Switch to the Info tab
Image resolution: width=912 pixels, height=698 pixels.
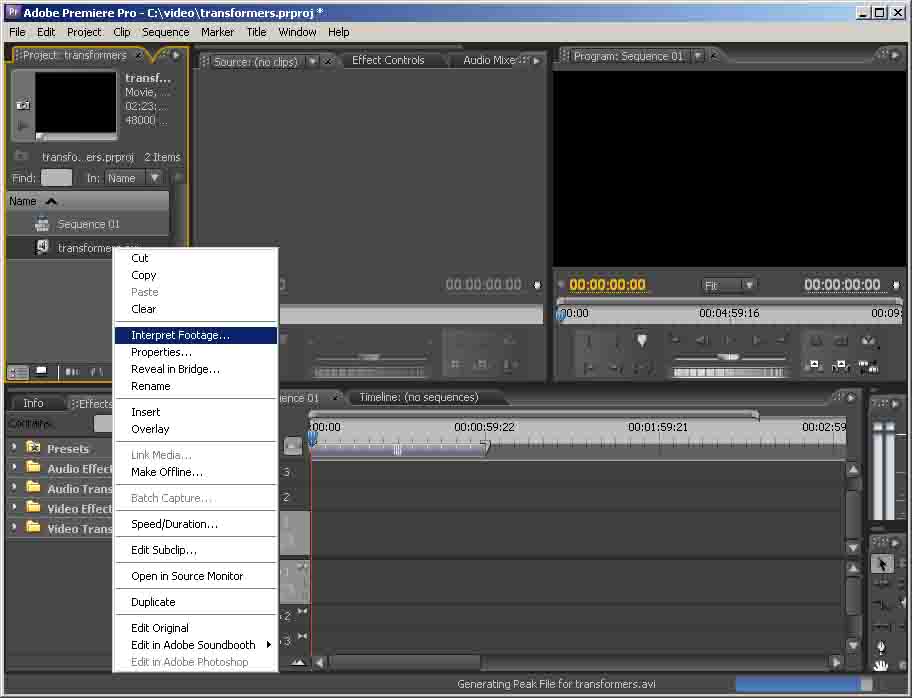[x=33, y=403]
